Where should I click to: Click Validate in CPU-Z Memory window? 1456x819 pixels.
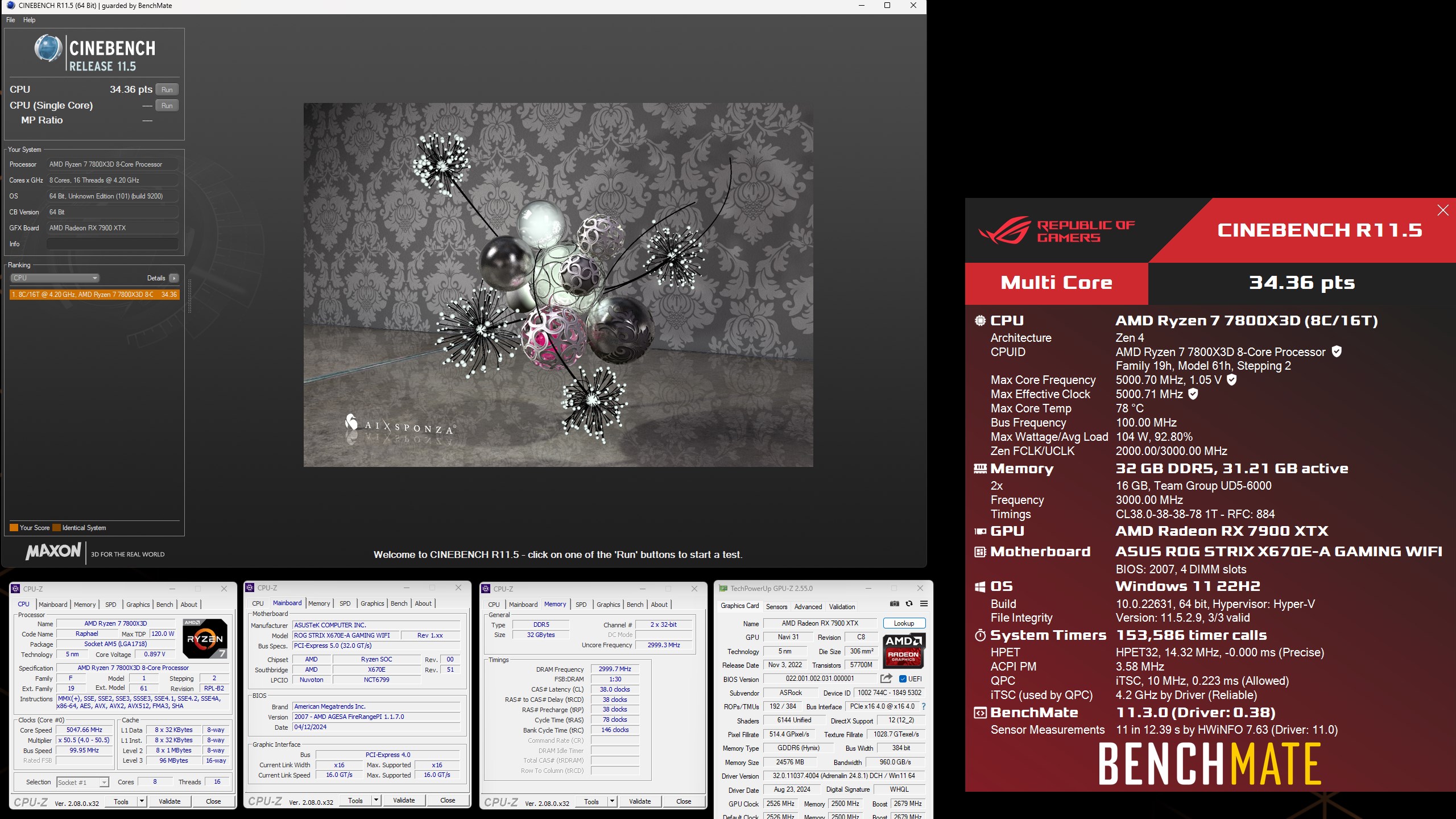(640, 801)
